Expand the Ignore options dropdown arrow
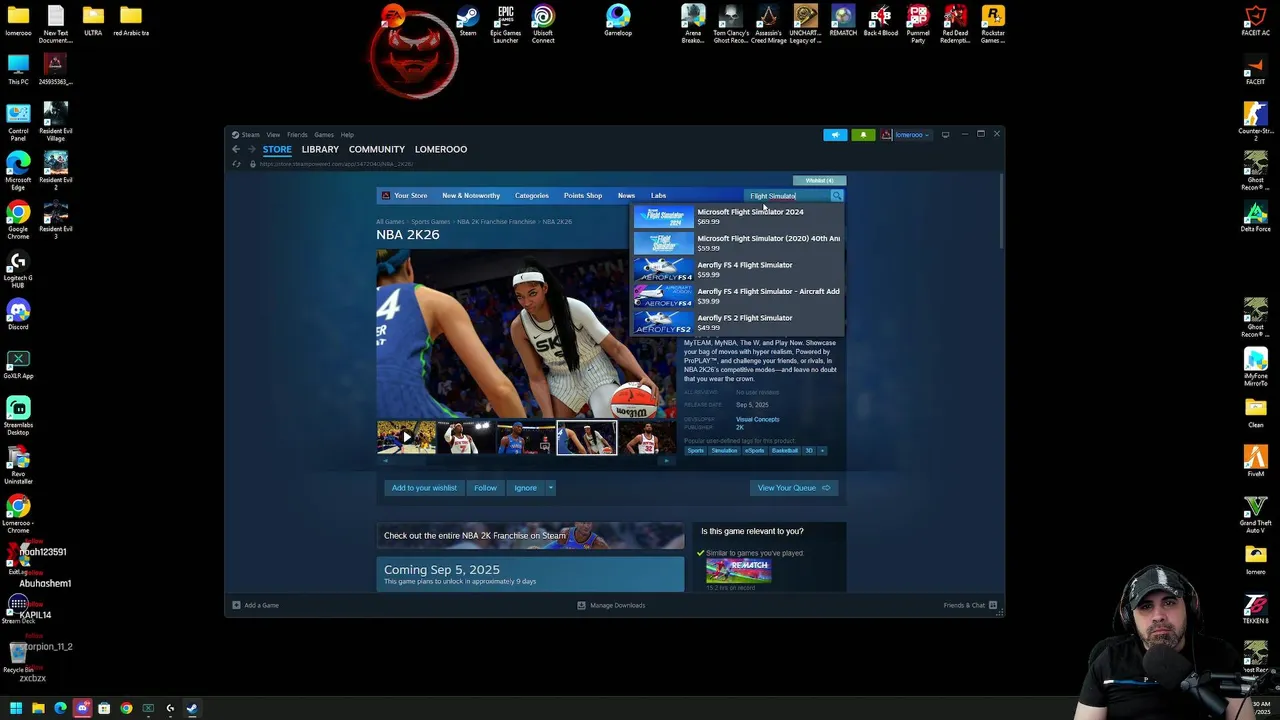Image resolution: width=1280 pixels, height=720 pixels. [550, 488]
